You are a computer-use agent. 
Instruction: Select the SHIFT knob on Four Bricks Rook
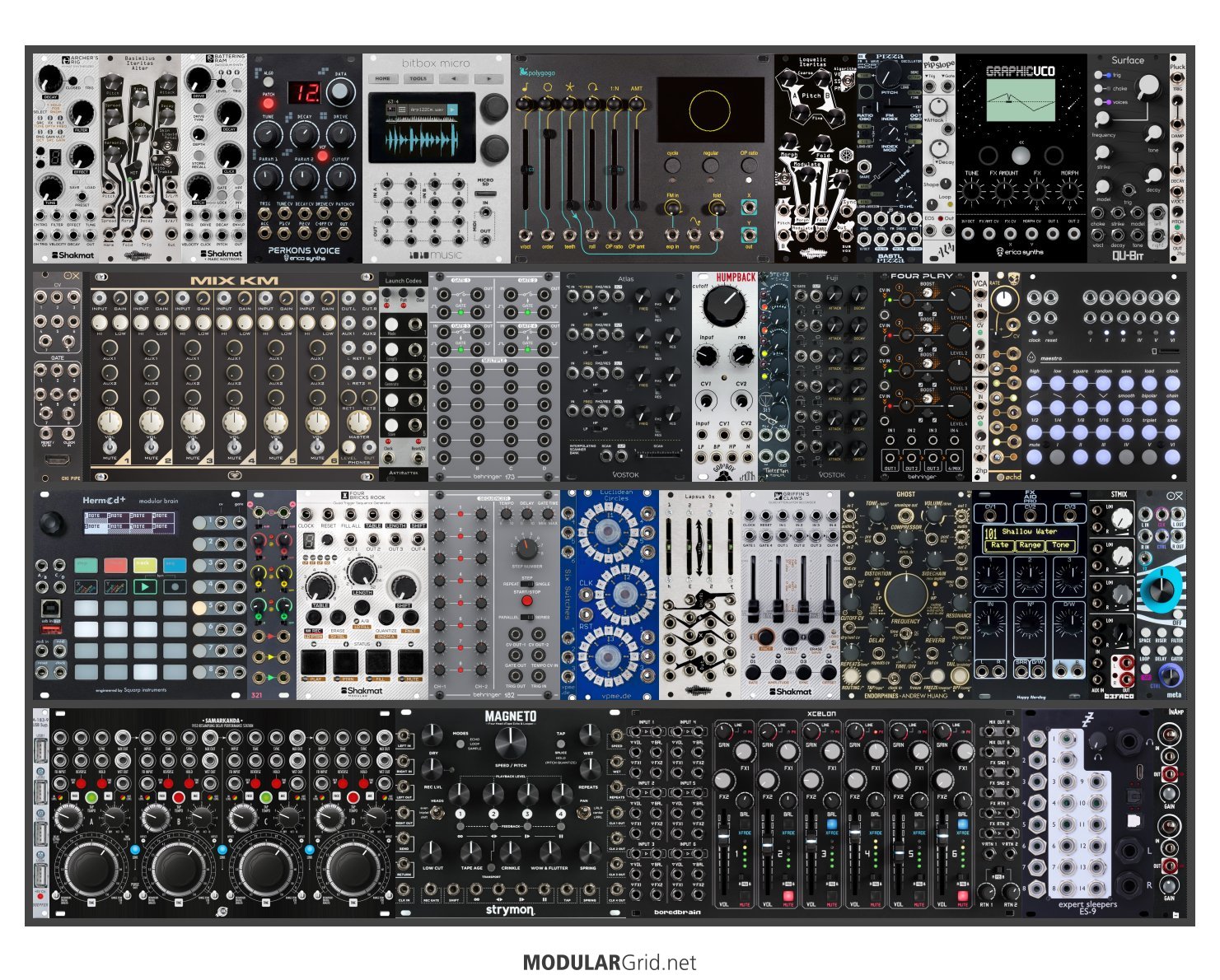[x=403, y=586]
